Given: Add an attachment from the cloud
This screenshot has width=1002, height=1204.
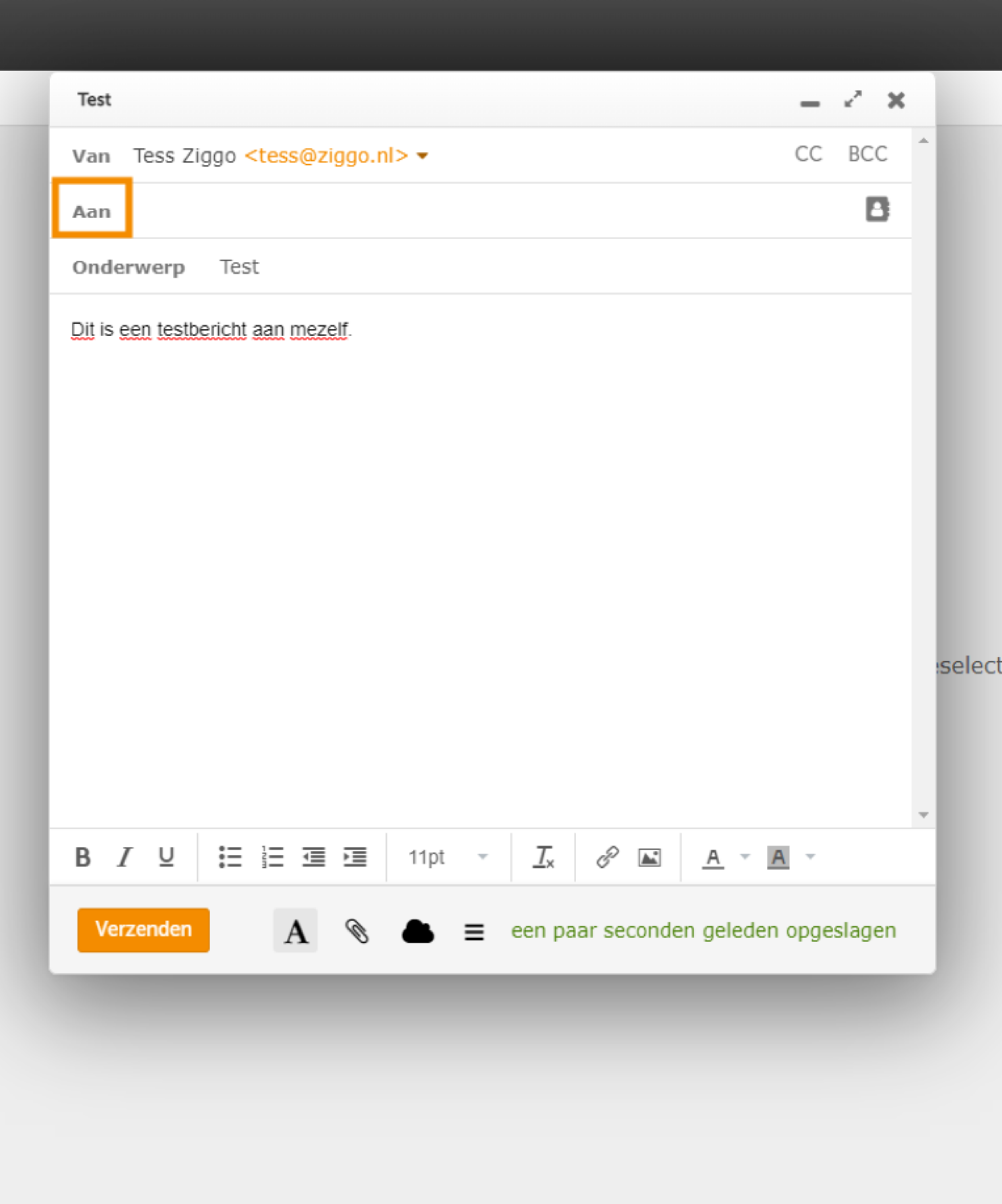Looking at the screenshot, I should point(418,930).
